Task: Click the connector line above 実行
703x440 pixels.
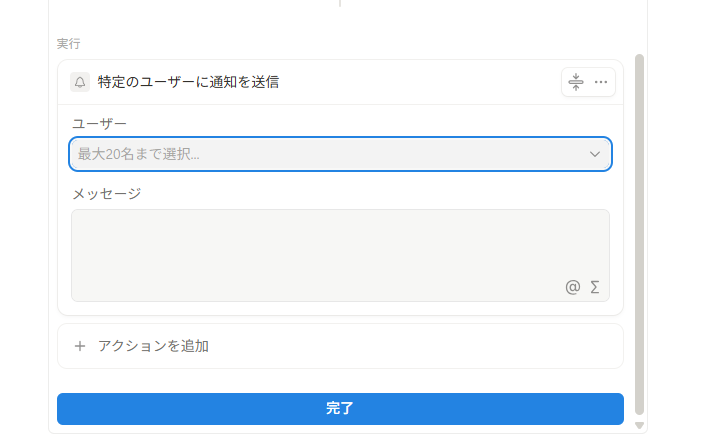Action: (x=340, y=3)
